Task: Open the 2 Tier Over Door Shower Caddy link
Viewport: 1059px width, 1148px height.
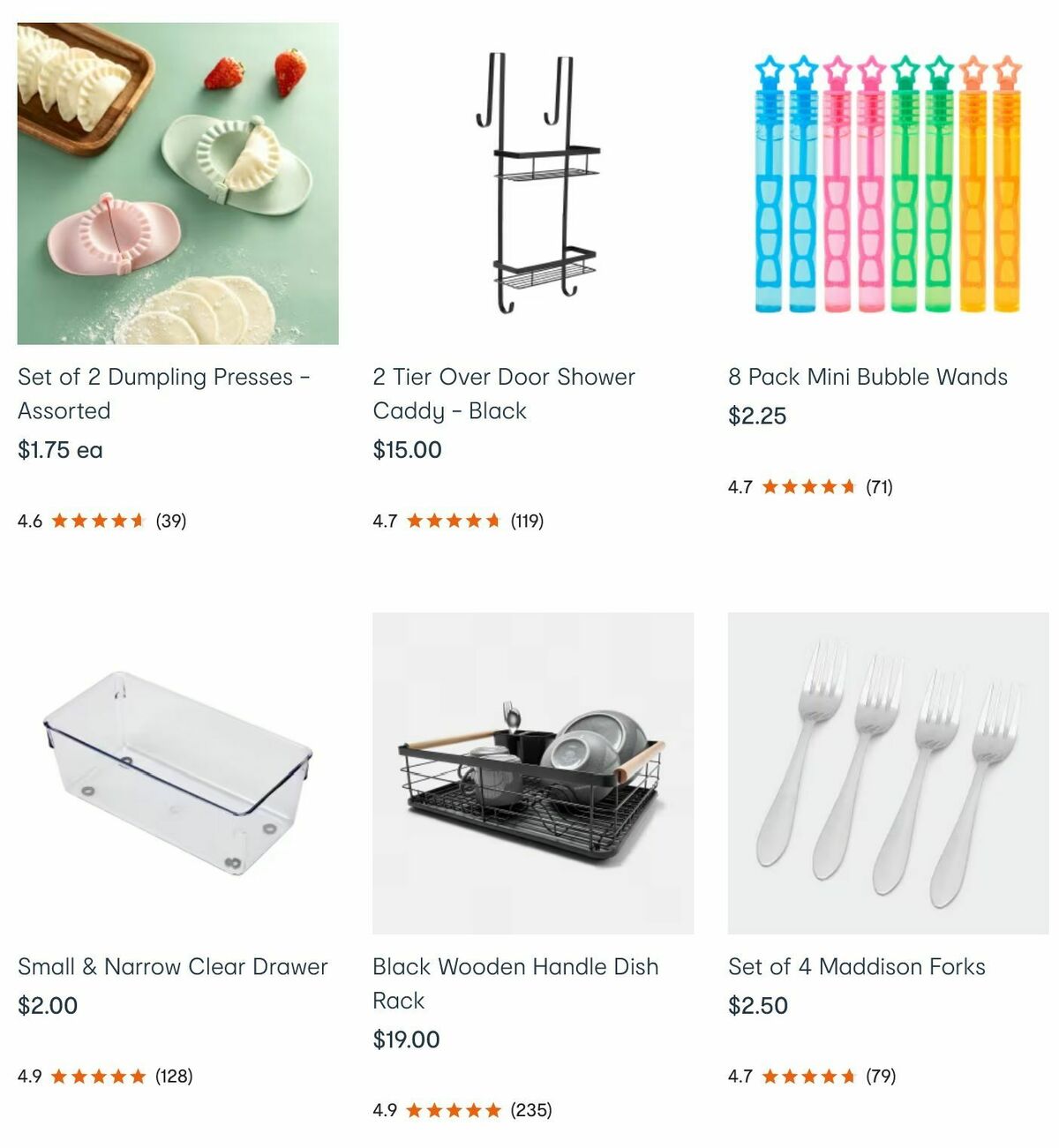Action: [504, 394]
